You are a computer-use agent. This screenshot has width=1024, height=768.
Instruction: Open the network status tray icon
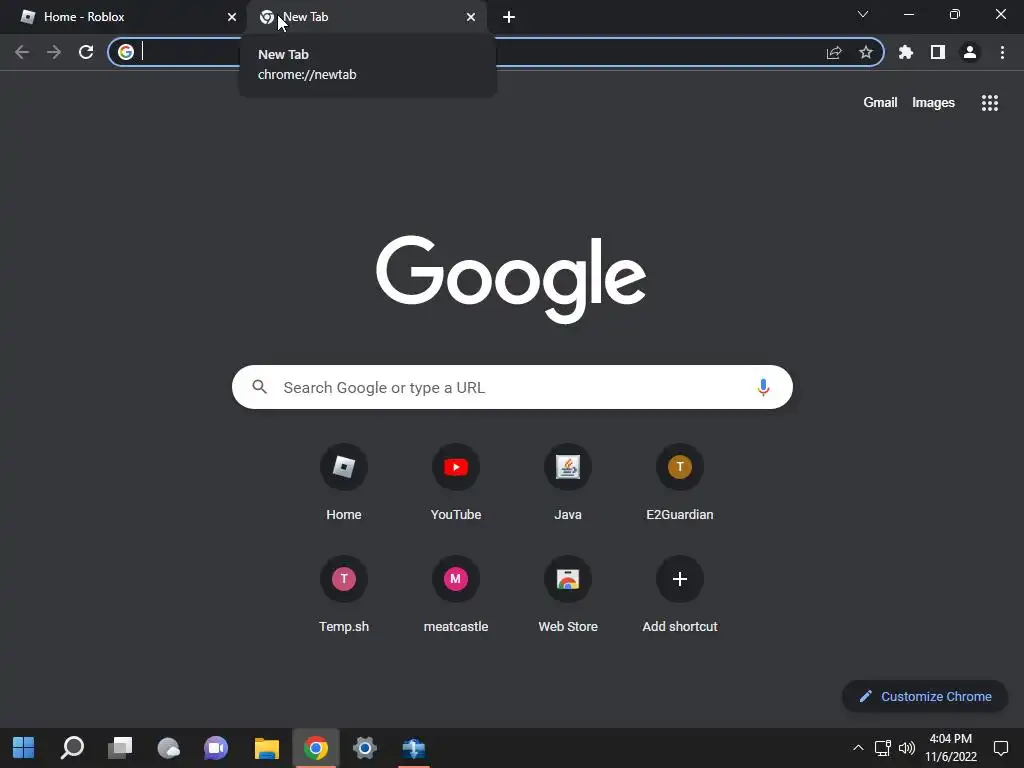point(882,748)
